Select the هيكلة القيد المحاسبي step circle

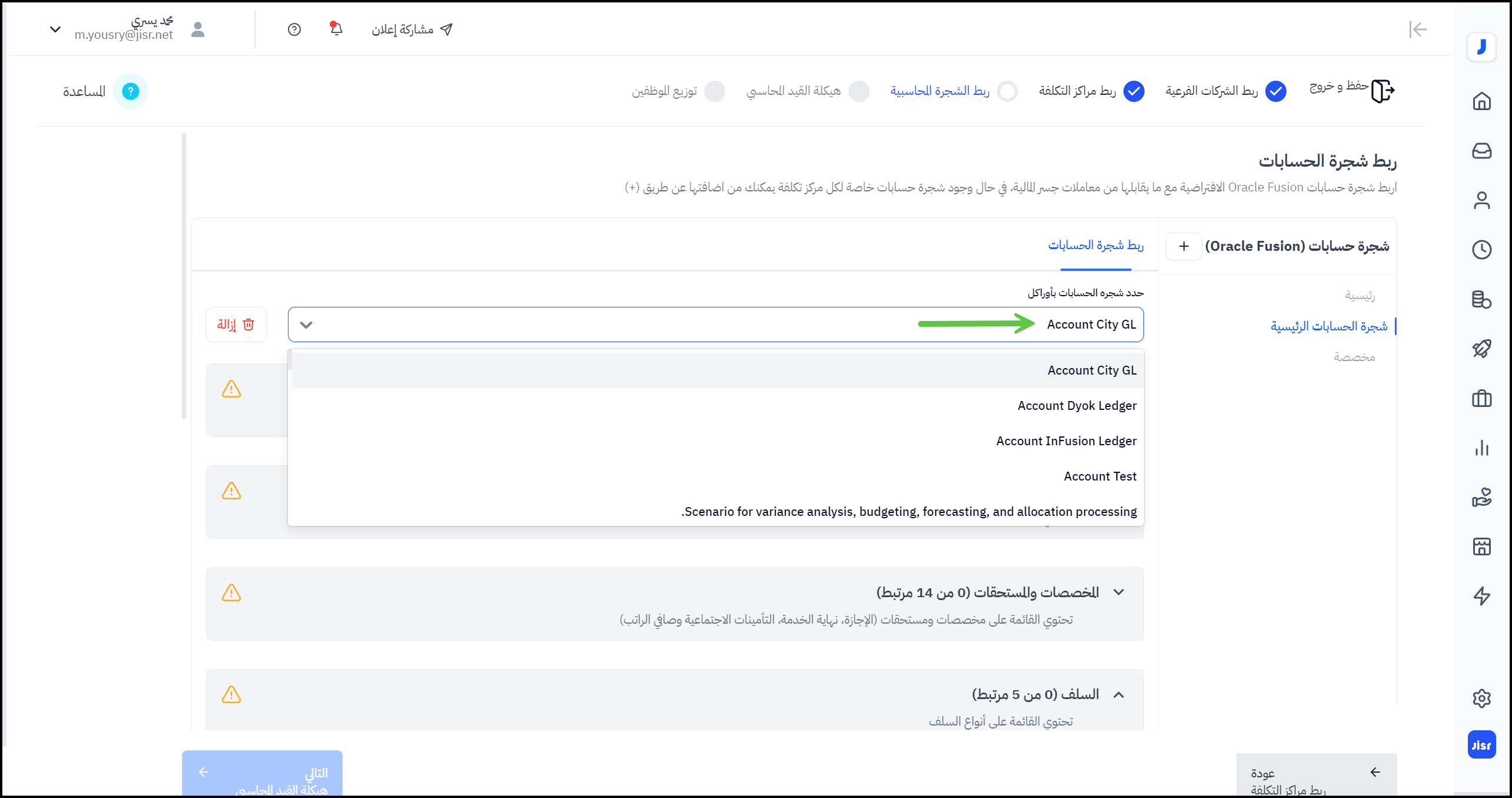coord(859,91)
